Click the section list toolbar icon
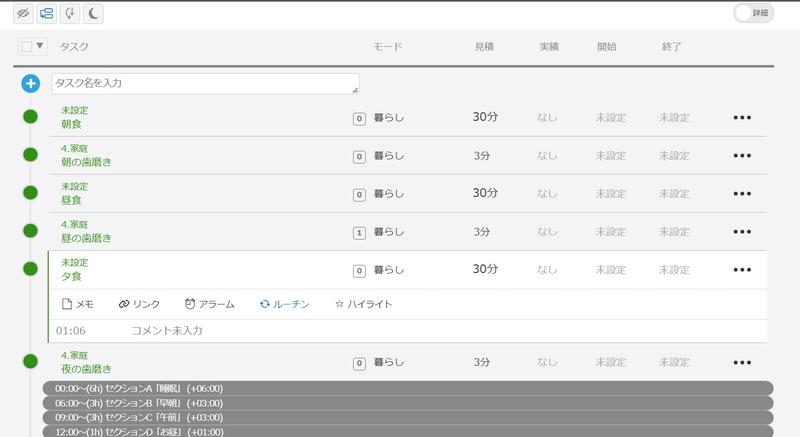This screenshot has height=437, width=800. (46, 13)
